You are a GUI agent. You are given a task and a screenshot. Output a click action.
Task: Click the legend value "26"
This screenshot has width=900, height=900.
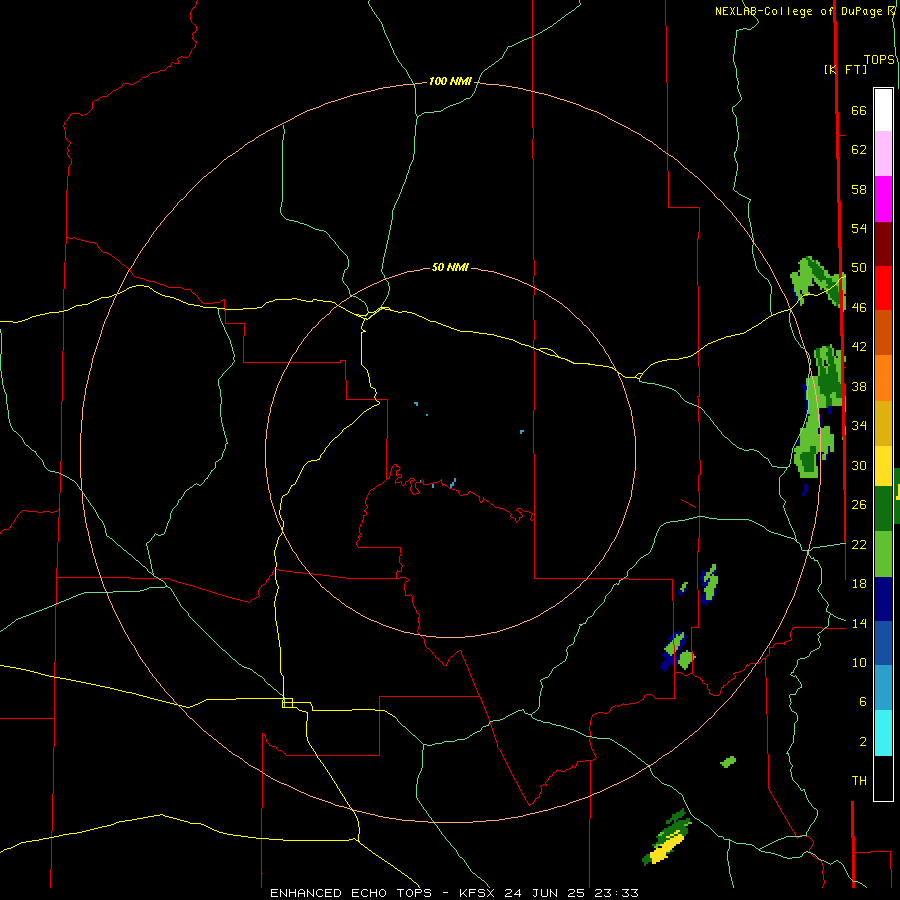[x=859, y=505]
